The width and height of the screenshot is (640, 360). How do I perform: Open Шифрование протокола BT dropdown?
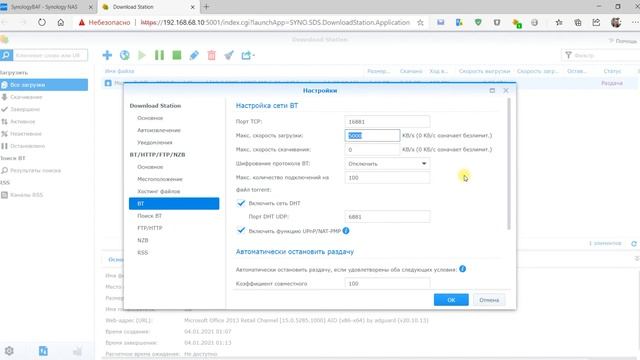click(387, 164)
